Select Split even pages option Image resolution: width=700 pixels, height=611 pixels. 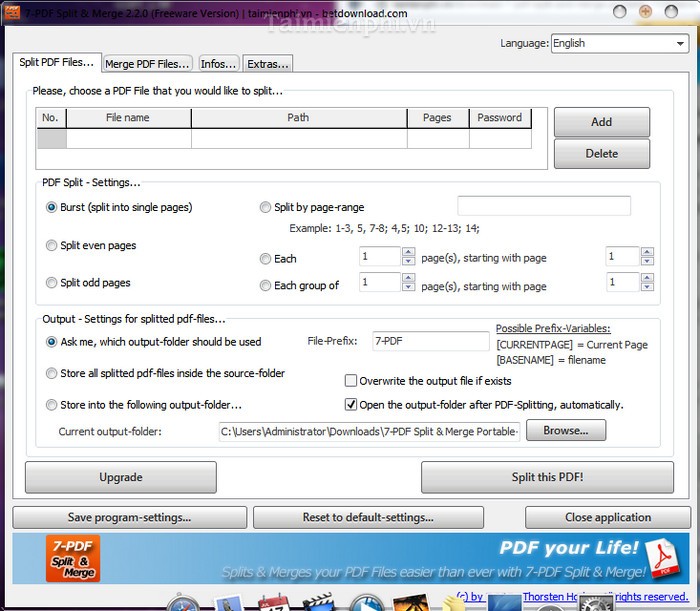coord(51,245)
